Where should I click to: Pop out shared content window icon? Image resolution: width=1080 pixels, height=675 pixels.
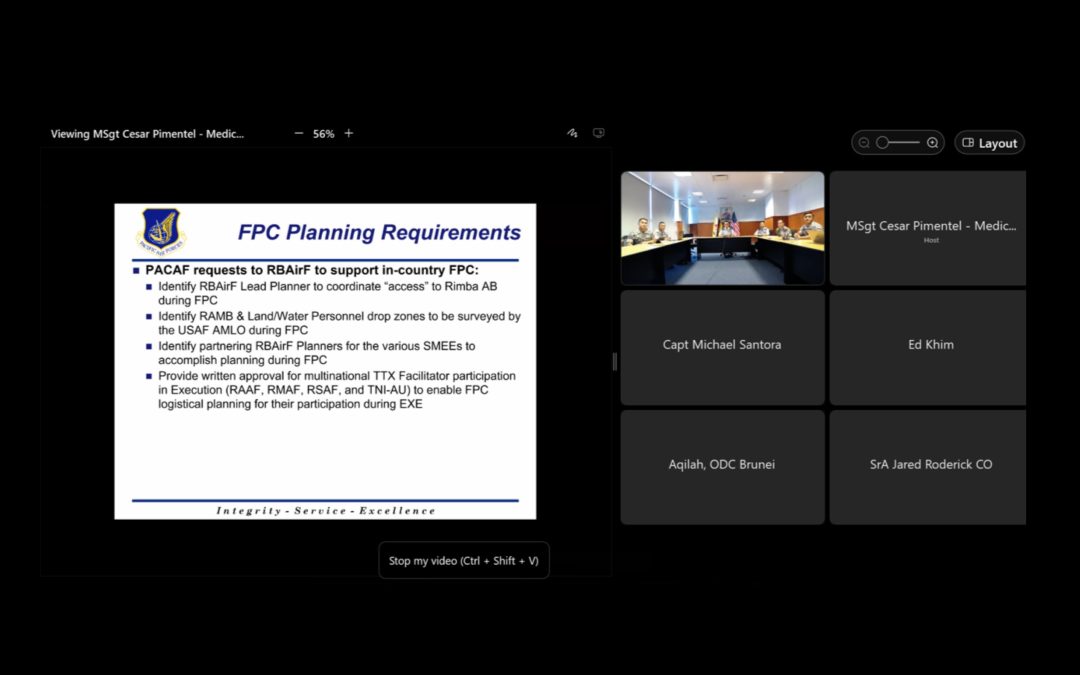click(599, 133)
